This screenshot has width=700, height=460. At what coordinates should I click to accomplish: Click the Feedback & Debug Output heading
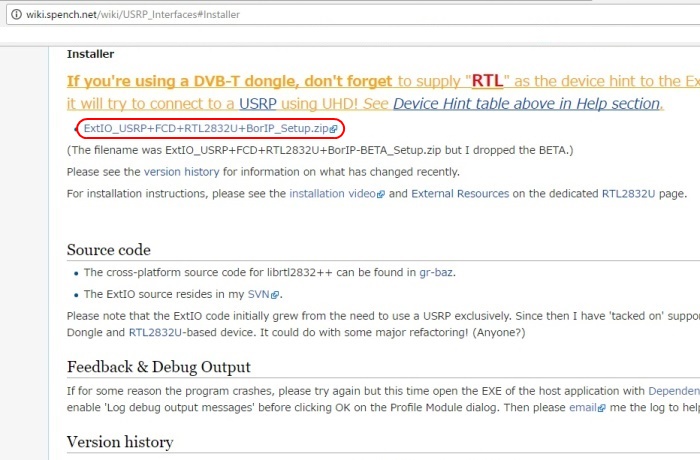(x=158, y=367)
